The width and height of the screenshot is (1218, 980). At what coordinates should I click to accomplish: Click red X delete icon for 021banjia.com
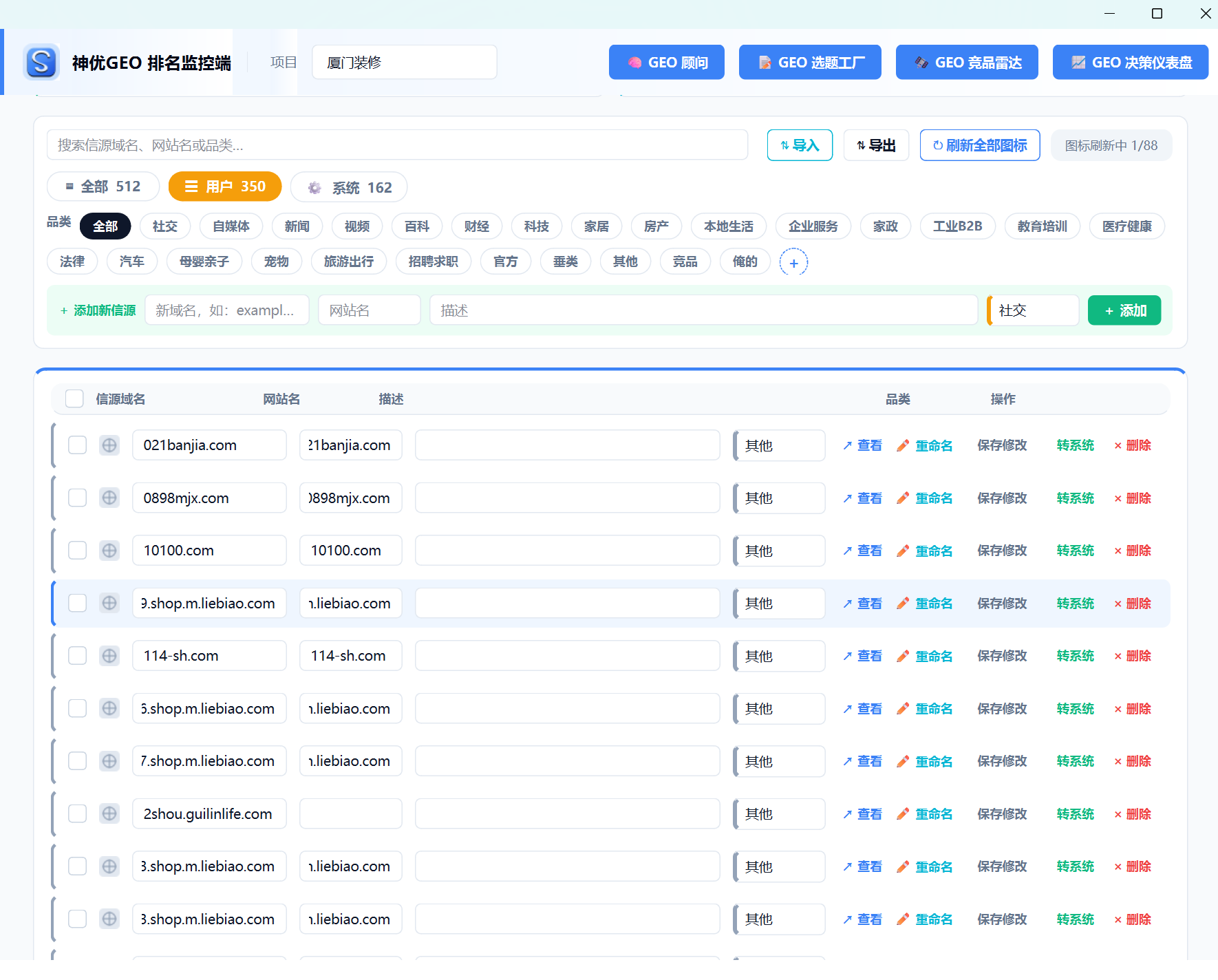coord(1118,446)
